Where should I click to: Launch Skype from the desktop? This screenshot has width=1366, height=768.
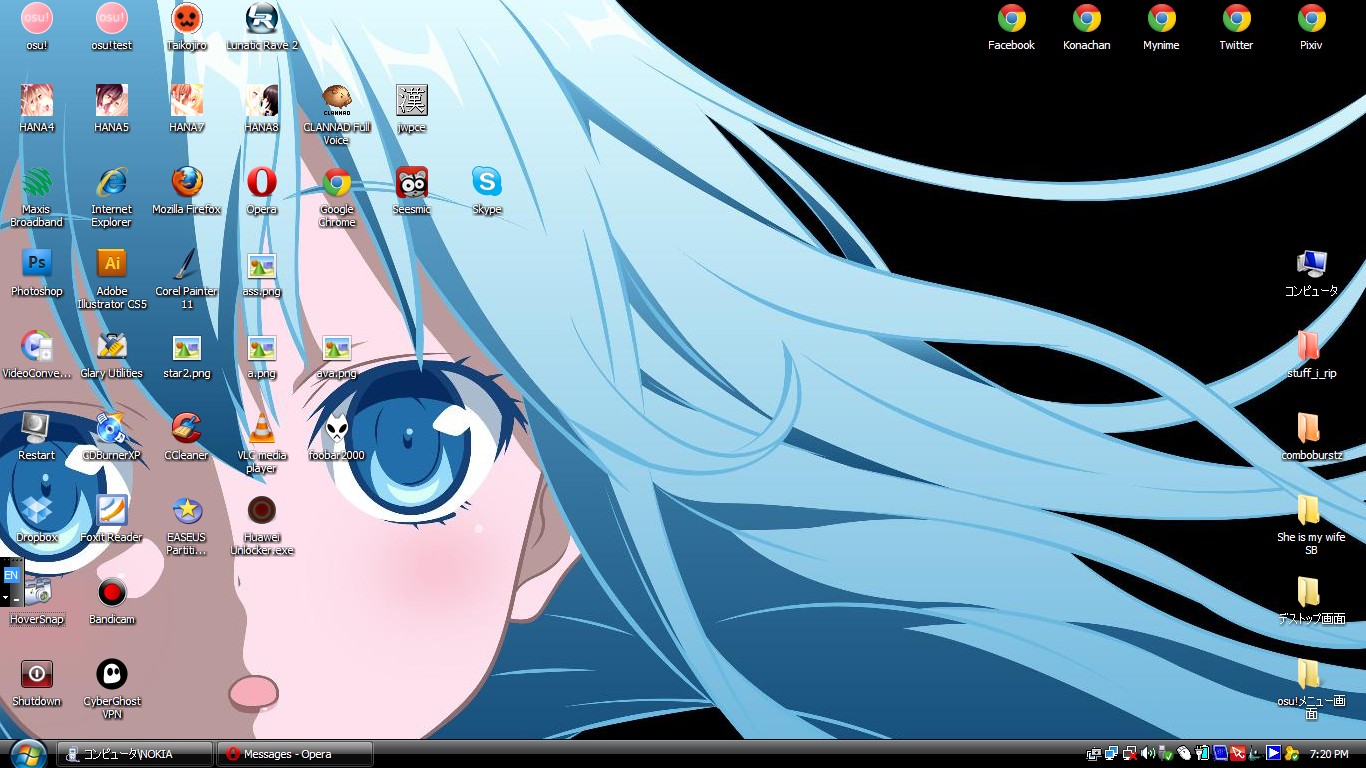487,191
